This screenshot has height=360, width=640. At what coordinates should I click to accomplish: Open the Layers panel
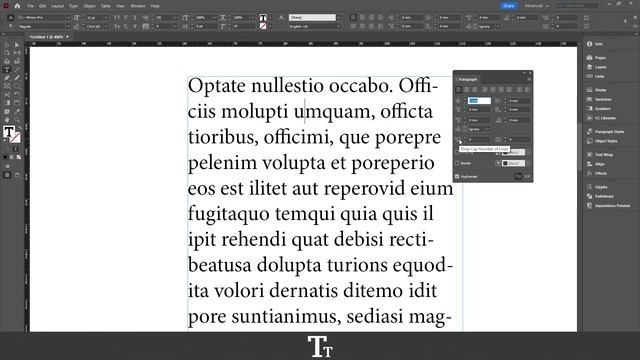click(x=597, y=67)
